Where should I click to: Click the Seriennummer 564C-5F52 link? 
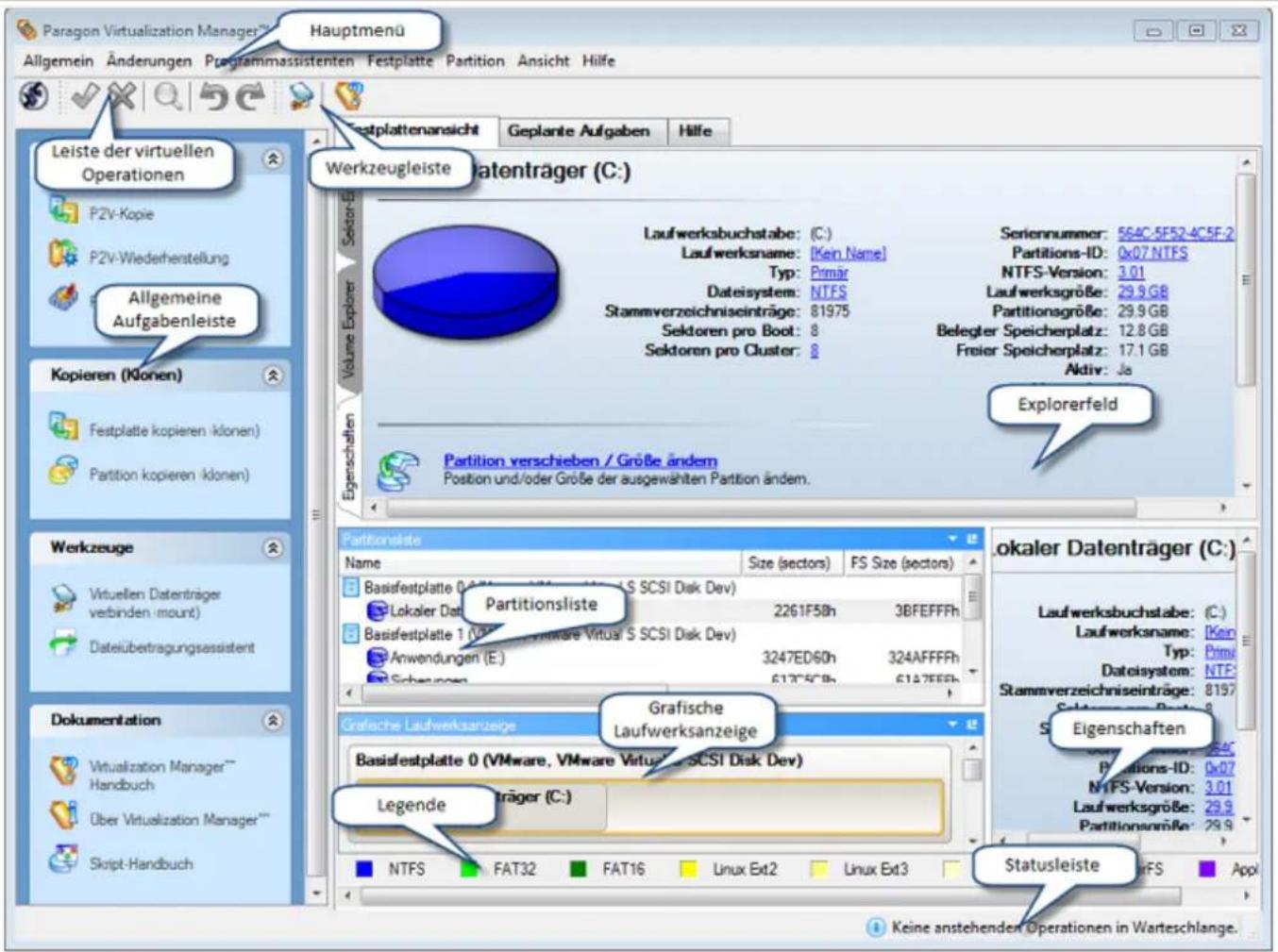(x=1175, y=233)
